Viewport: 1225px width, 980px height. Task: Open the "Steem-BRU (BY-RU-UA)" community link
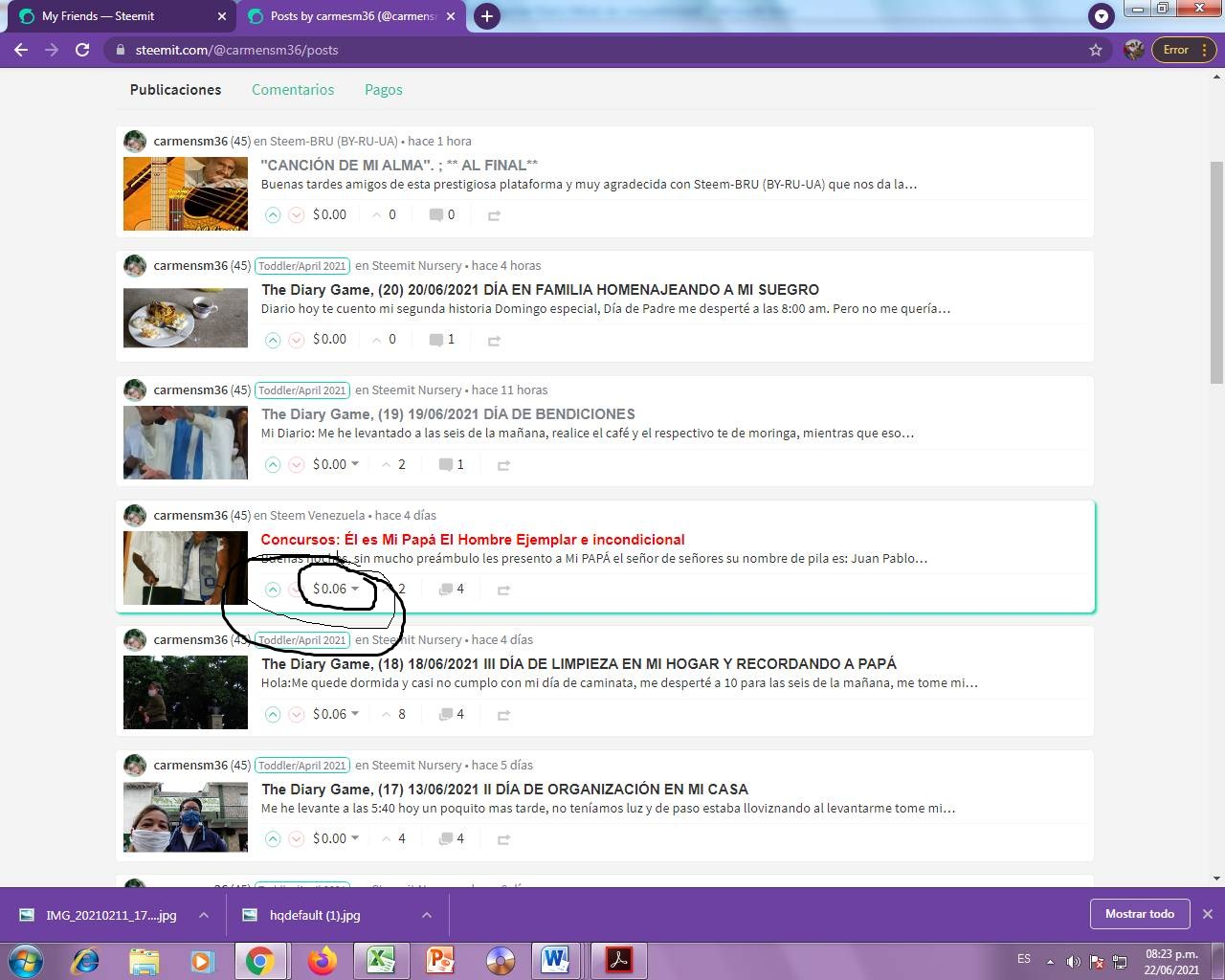coord(334,141)
